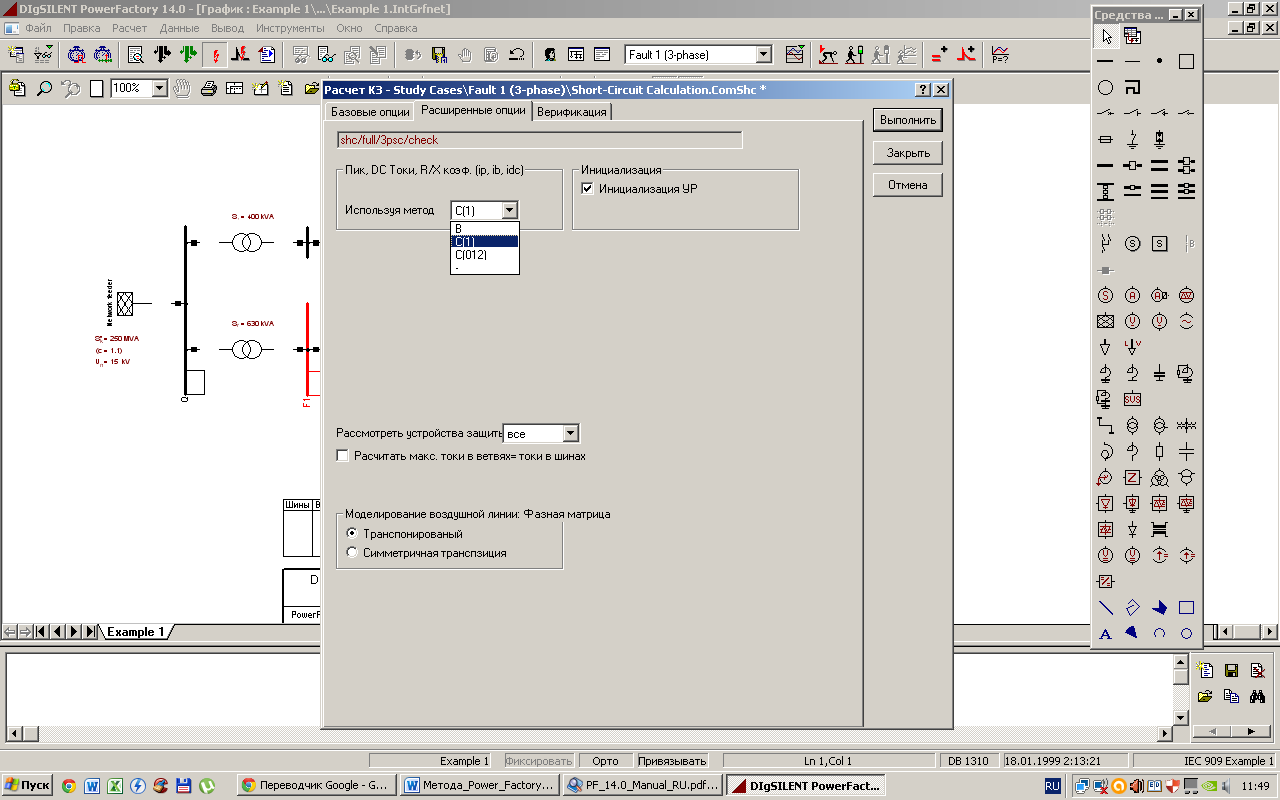This screenshot has height=800, width=1280.
Task: Click the user profile head icon
Action: tap(550, 54)
